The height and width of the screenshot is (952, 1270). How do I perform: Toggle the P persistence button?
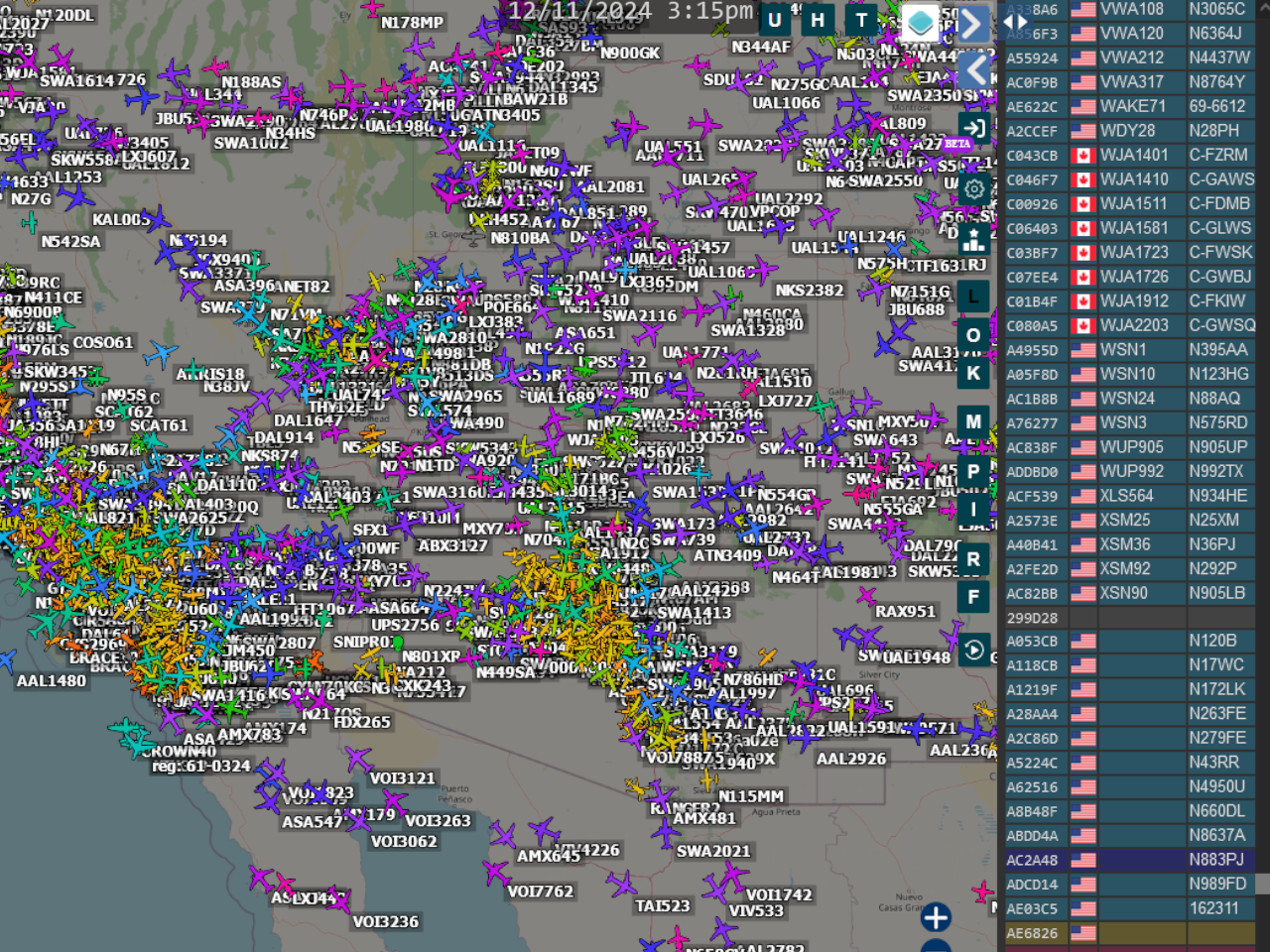click(x=973, y=471)
